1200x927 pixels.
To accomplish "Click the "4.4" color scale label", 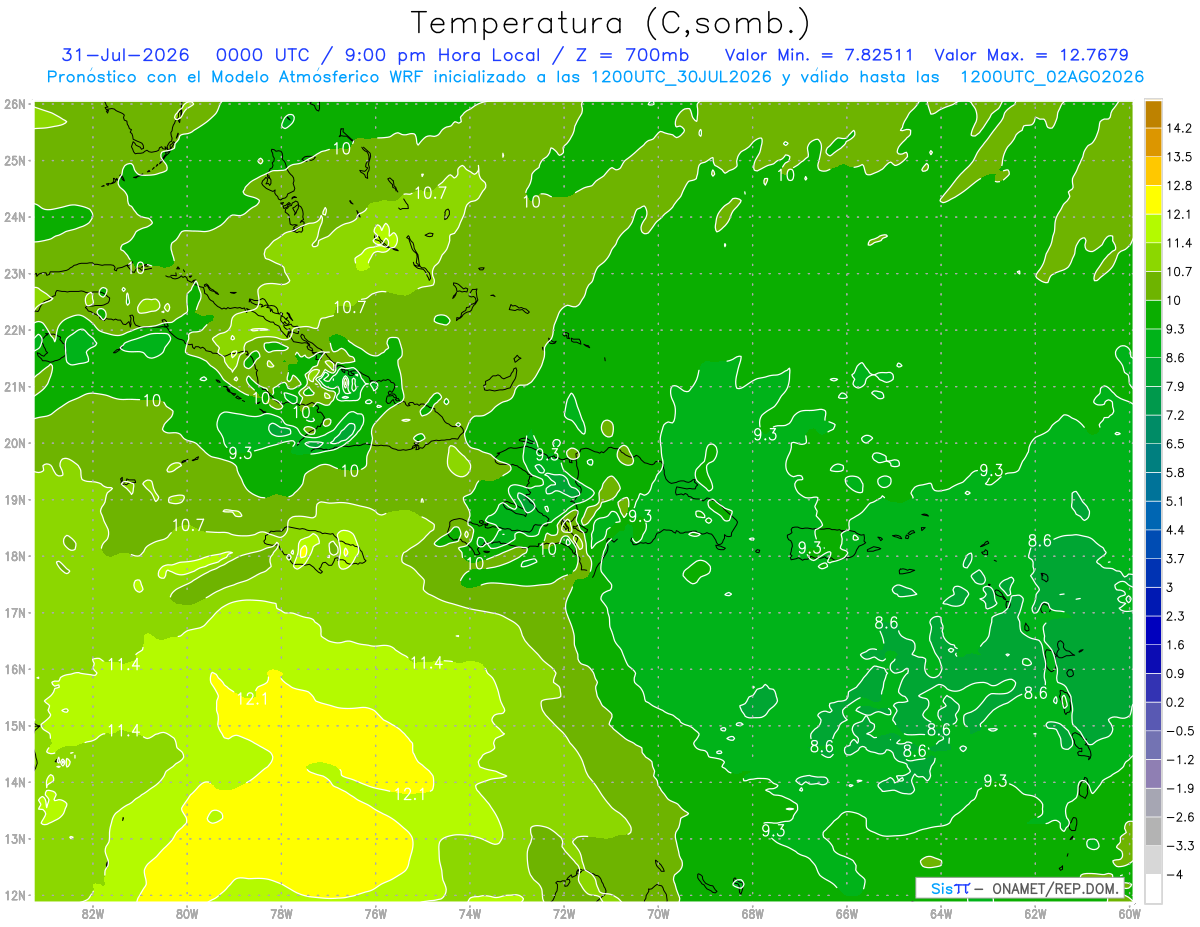I will pyautogui.click(x=1176, y=529).
